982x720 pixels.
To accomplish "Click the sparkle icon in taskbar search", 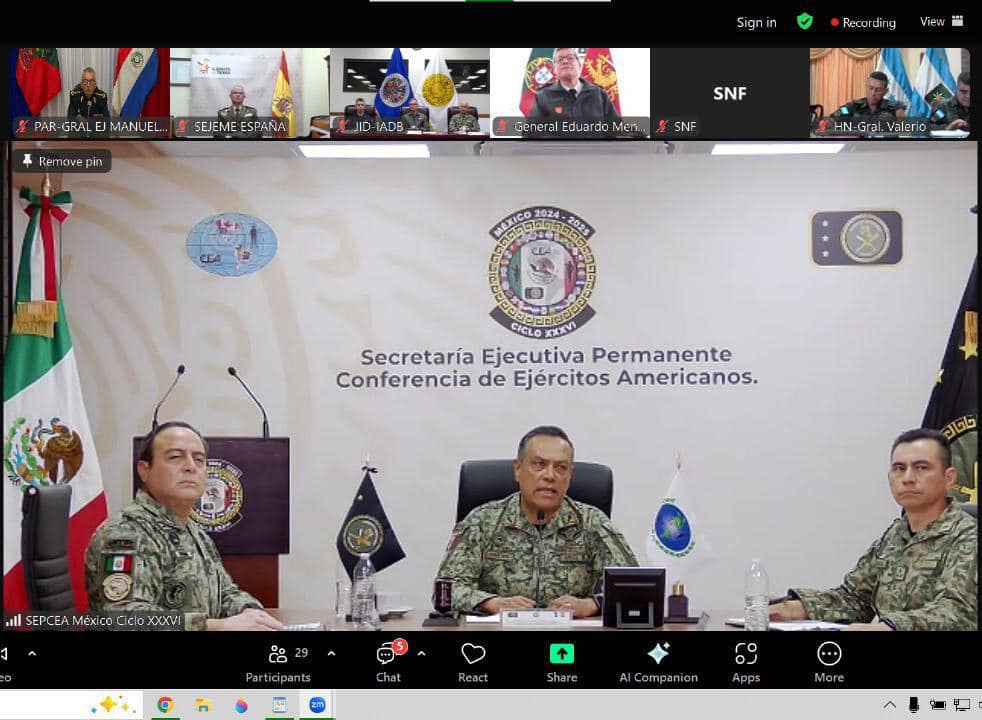I will 113,705.
